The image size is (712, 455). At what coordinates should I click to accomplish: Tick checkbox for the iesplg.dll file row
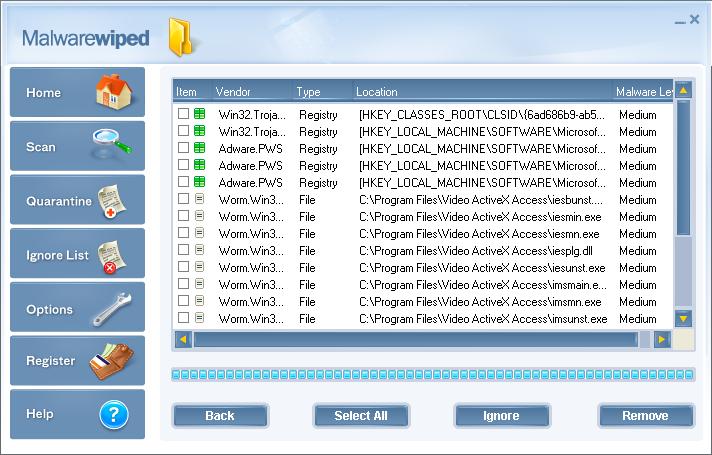(x=183, y=250)
